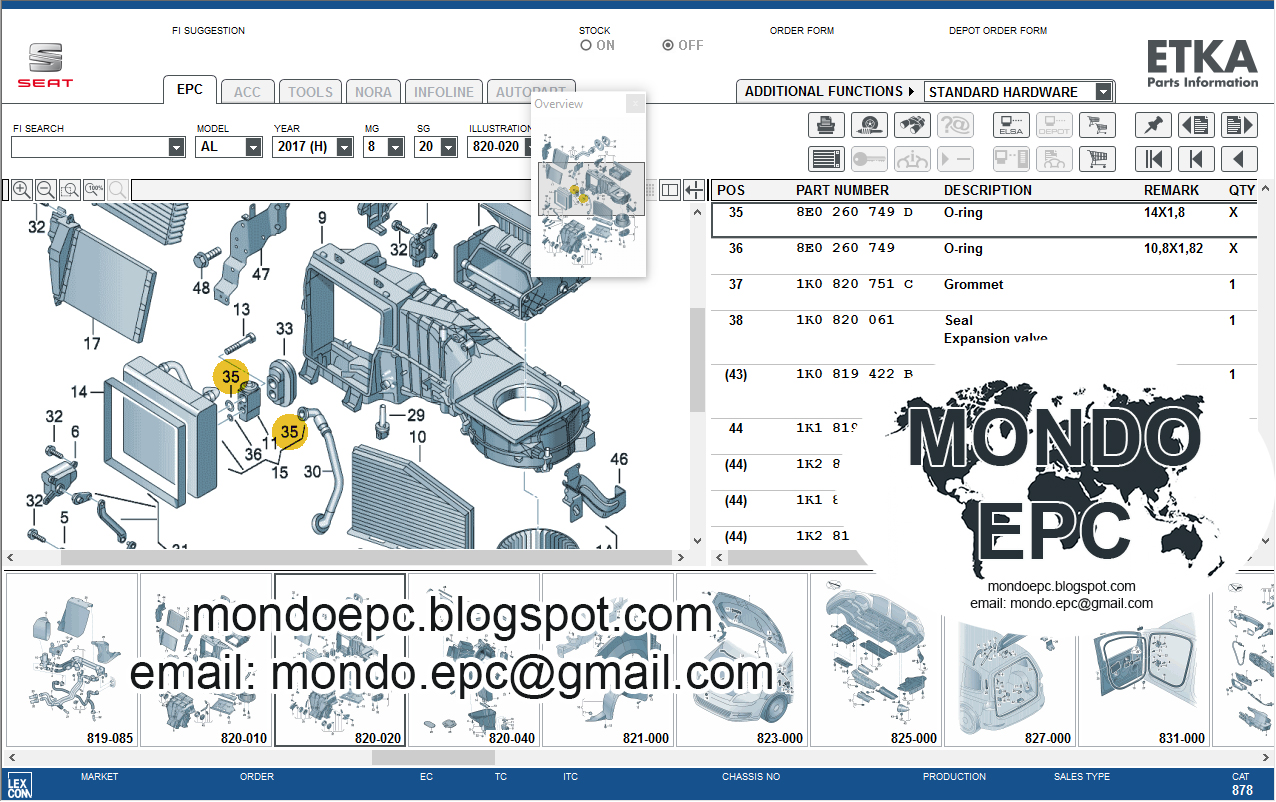Add parts to the shopping cart
The width and height of the screenshot is (1276, 802).
pos(1096,158)
